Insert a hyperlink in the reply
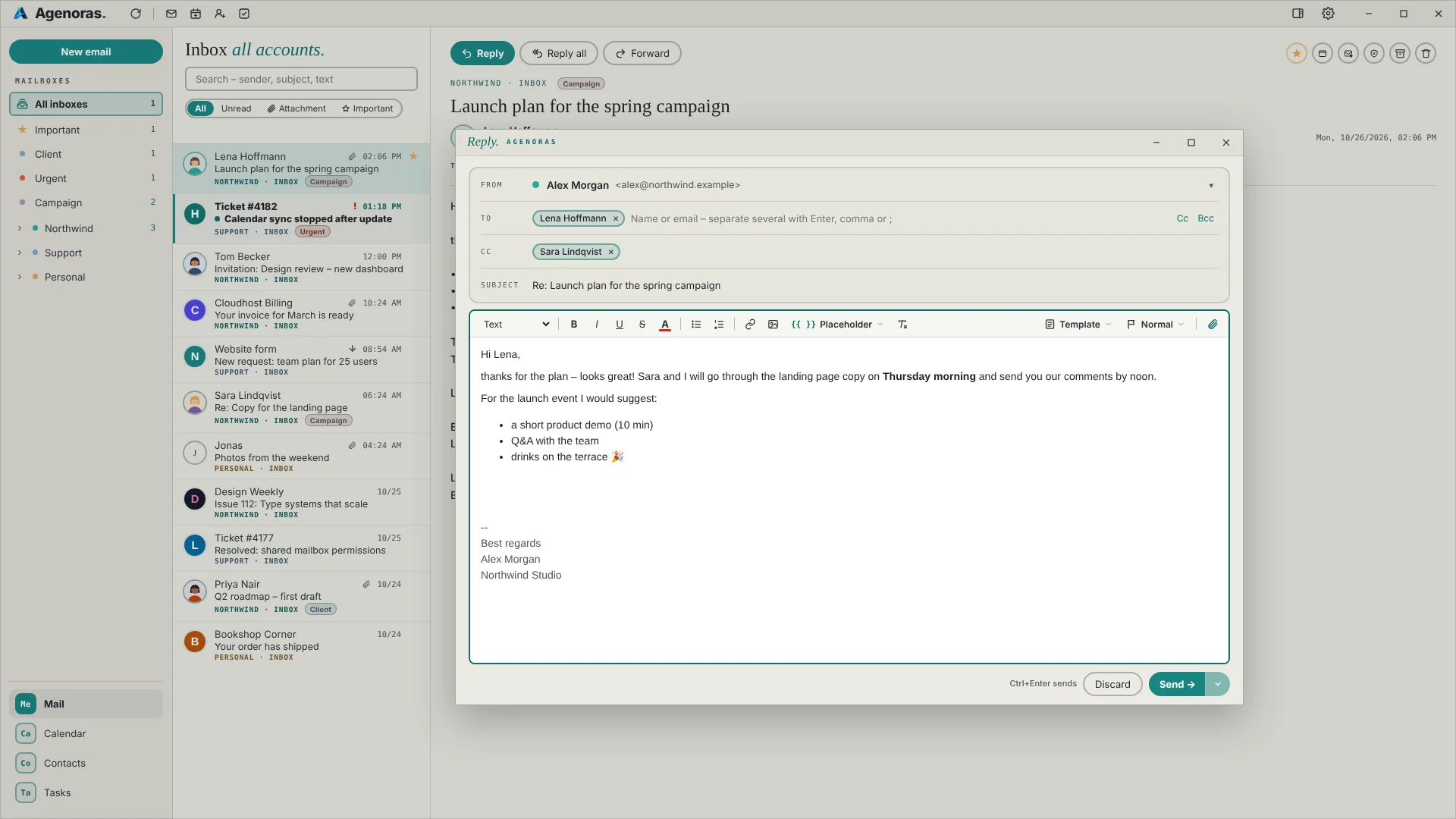Image resolution: width=1456 pixels, height=819 pixels. pos(750,325)
